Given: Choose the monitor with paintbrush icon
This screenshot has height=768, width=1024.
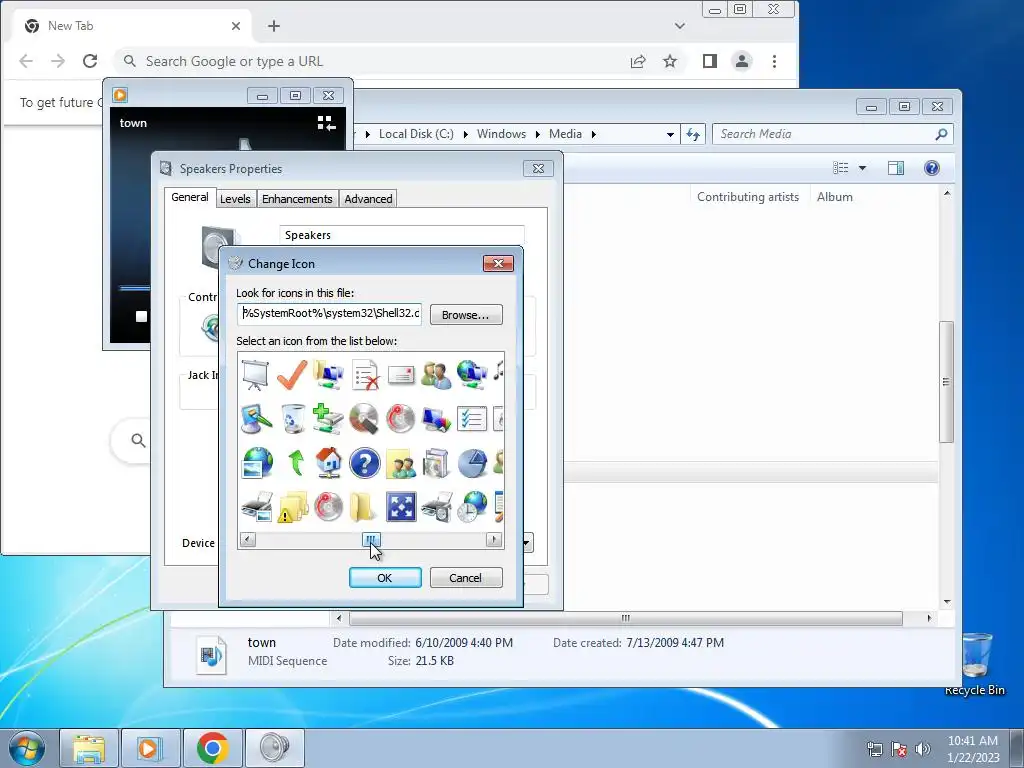Looking at the screenshot, I should (x=256, y=419).
